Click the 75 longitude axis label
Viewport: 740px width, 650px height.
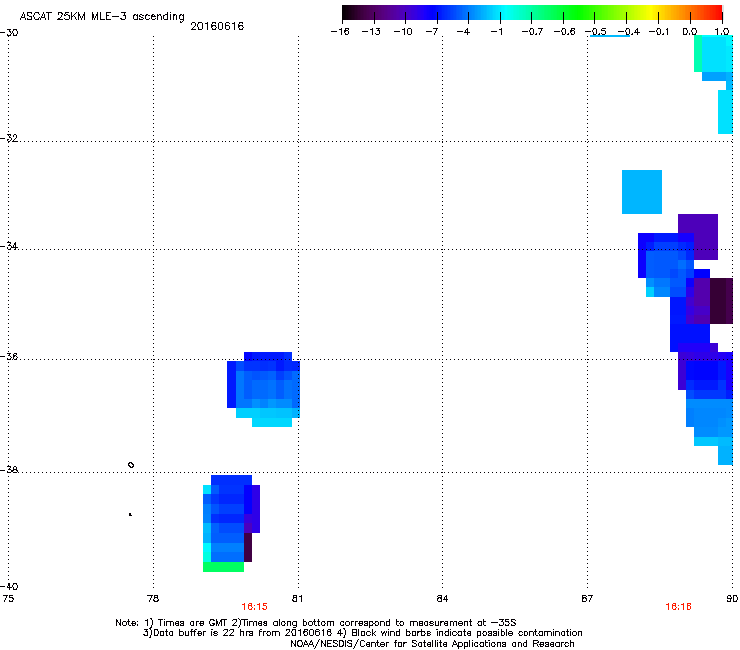coord(8,599)
